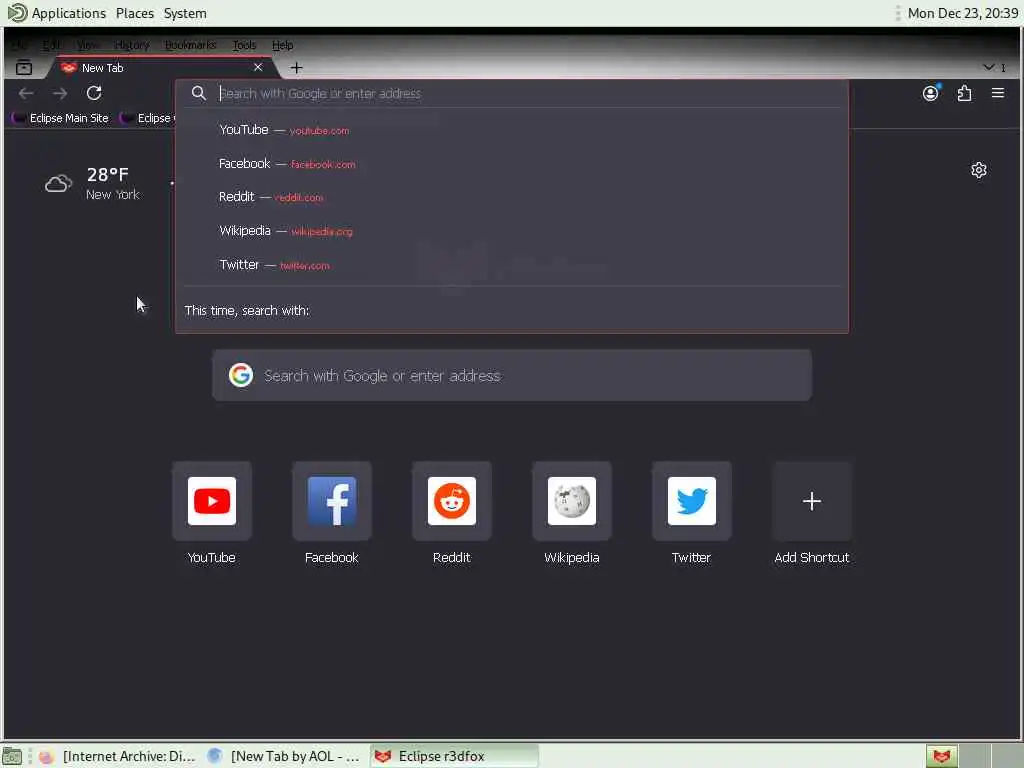Open the Twitter shortcut tile
1024x768 pixels.
tap(692, 501)
